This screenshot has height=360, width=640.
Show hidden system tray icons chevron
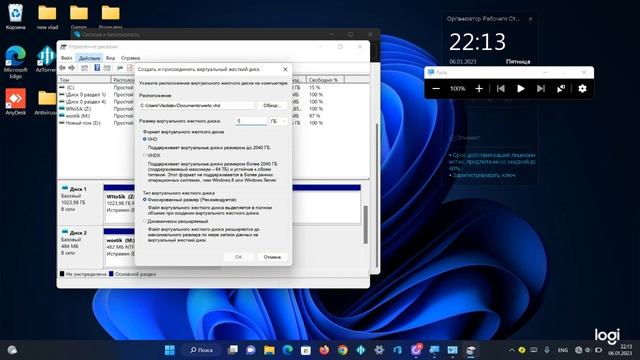[x=511, y=350]
